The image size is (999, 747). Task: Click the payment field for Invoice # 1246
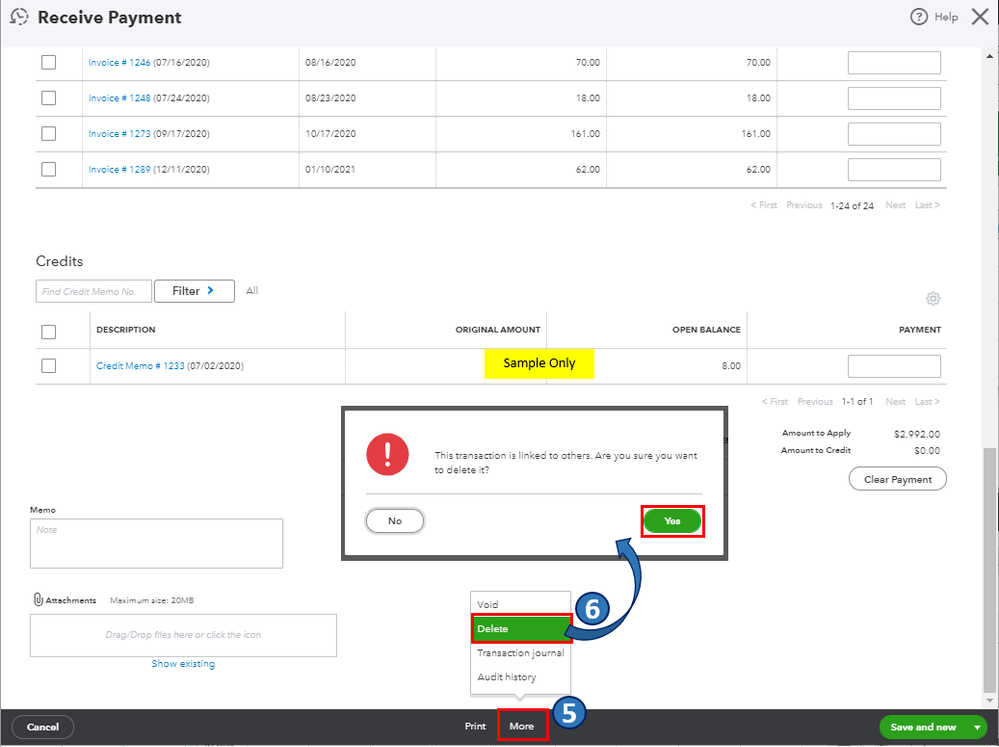[x=894, y=62]
